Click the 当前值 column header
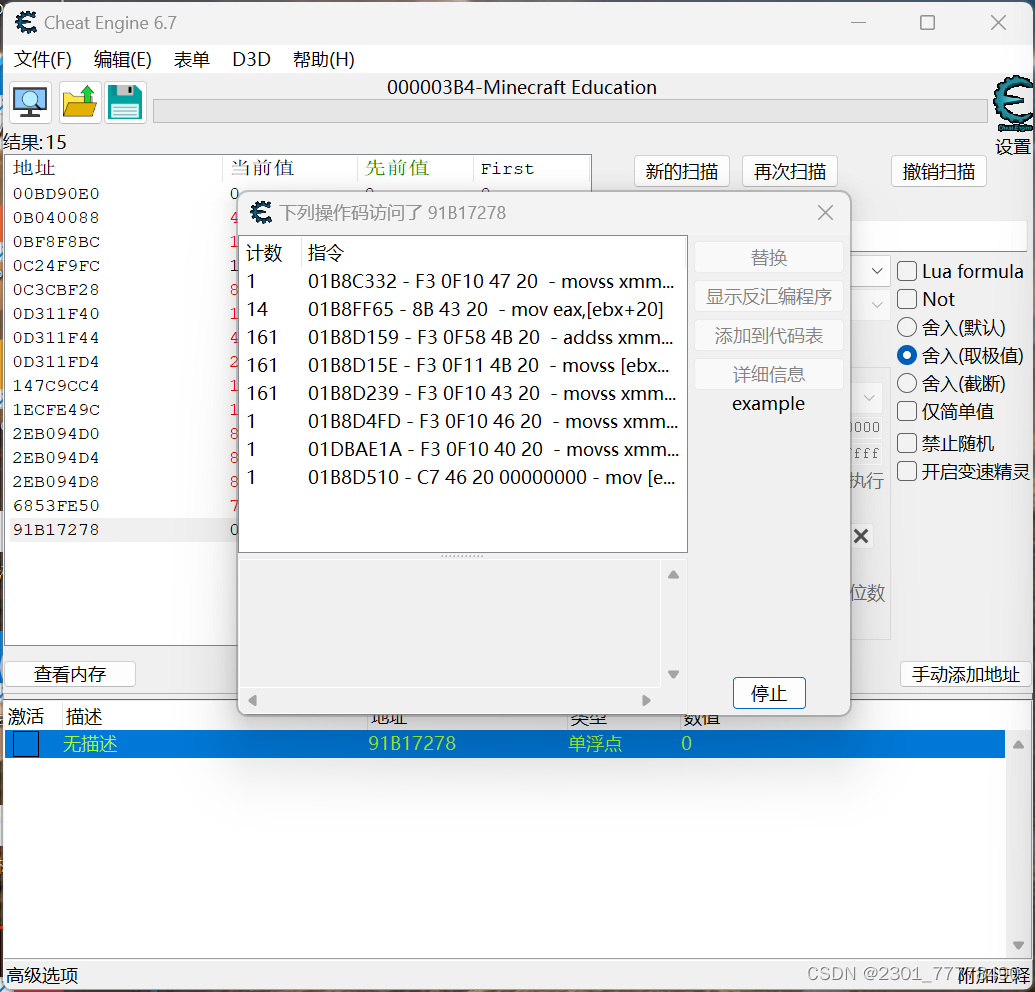 pos(290,168)
